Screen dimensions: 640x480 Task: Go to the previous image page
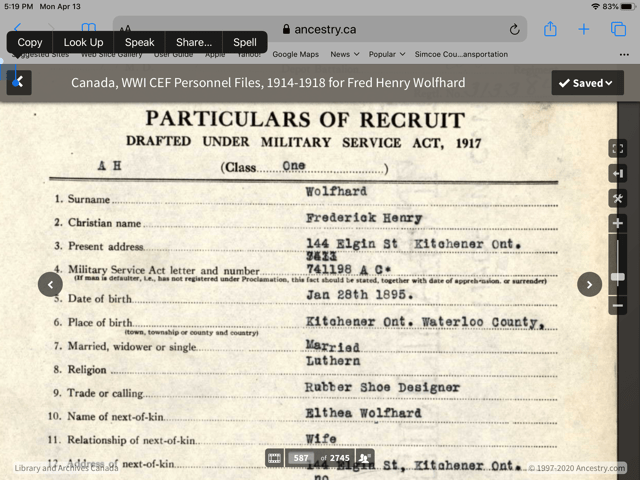51,285
